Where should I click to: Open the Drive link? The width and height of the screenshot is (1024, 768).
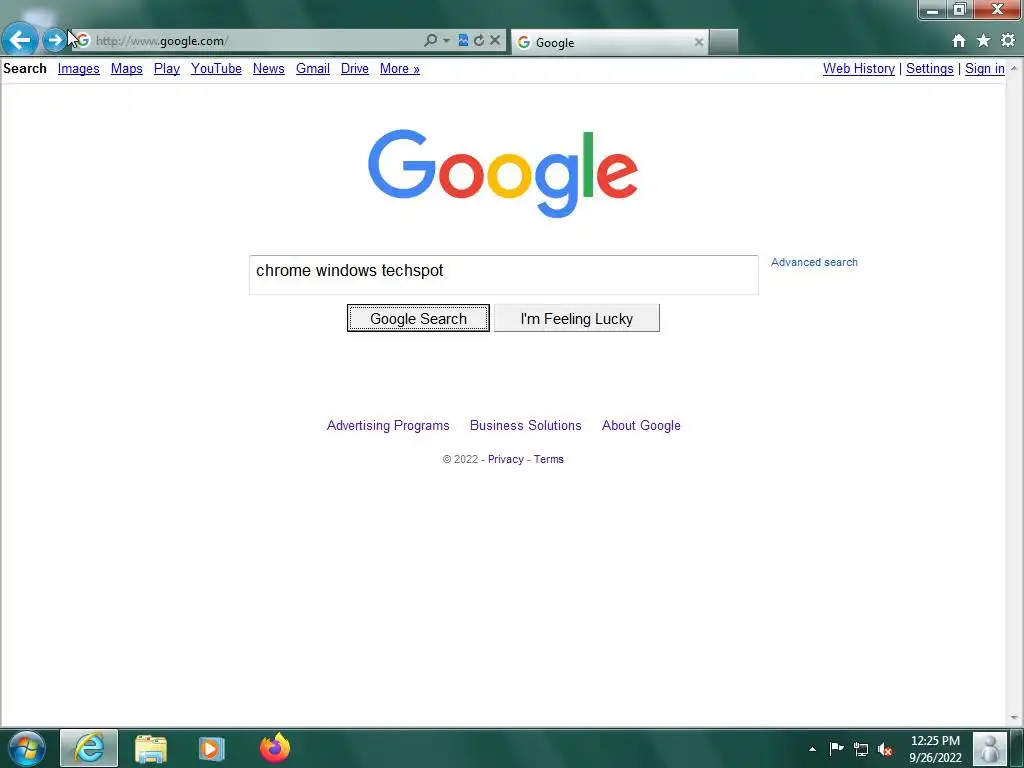(x=355, y=69)
